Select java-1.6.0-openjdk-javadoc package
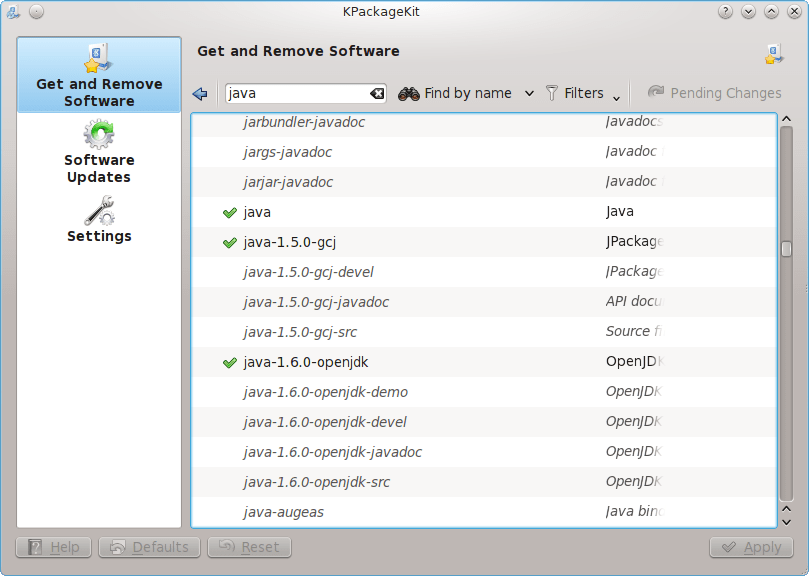Viewport: 809px width, 576px height. pos(484,452)
